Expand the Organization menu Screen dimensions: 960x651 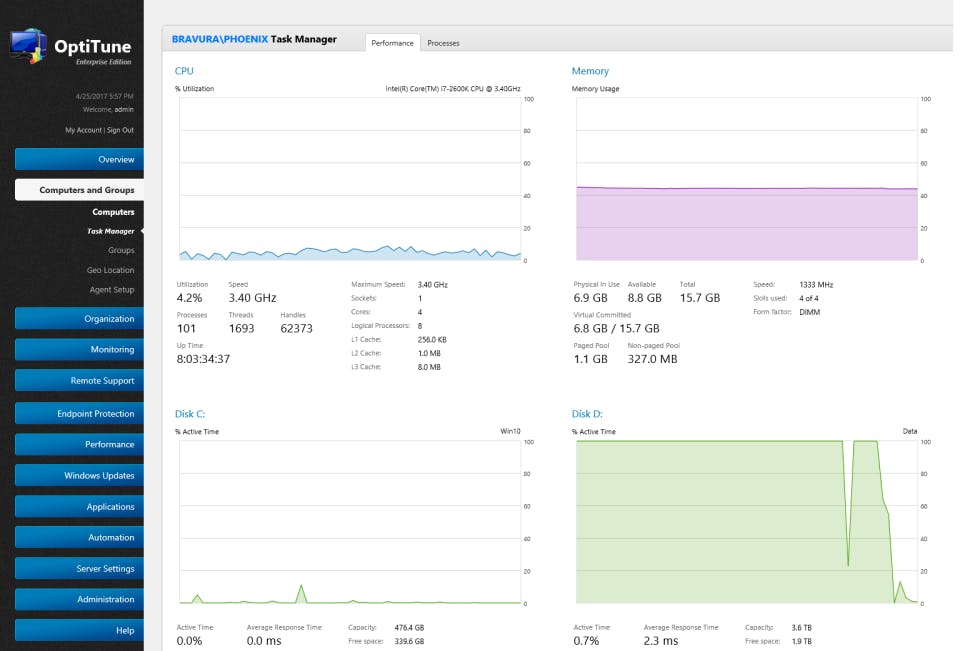[x=80, y=318]
